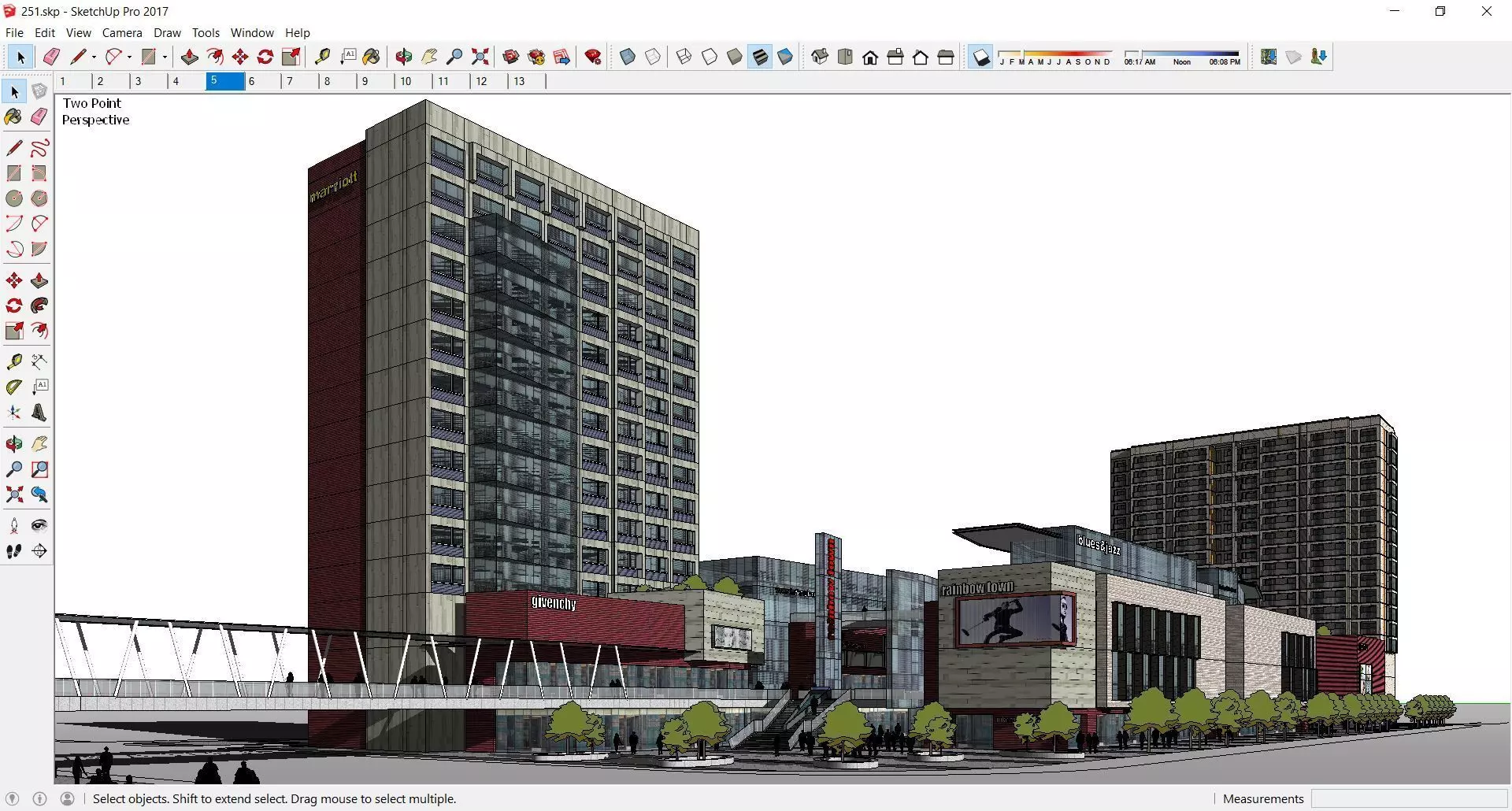
Task: Click the Iso view icon
Action: tap(820, 57)
